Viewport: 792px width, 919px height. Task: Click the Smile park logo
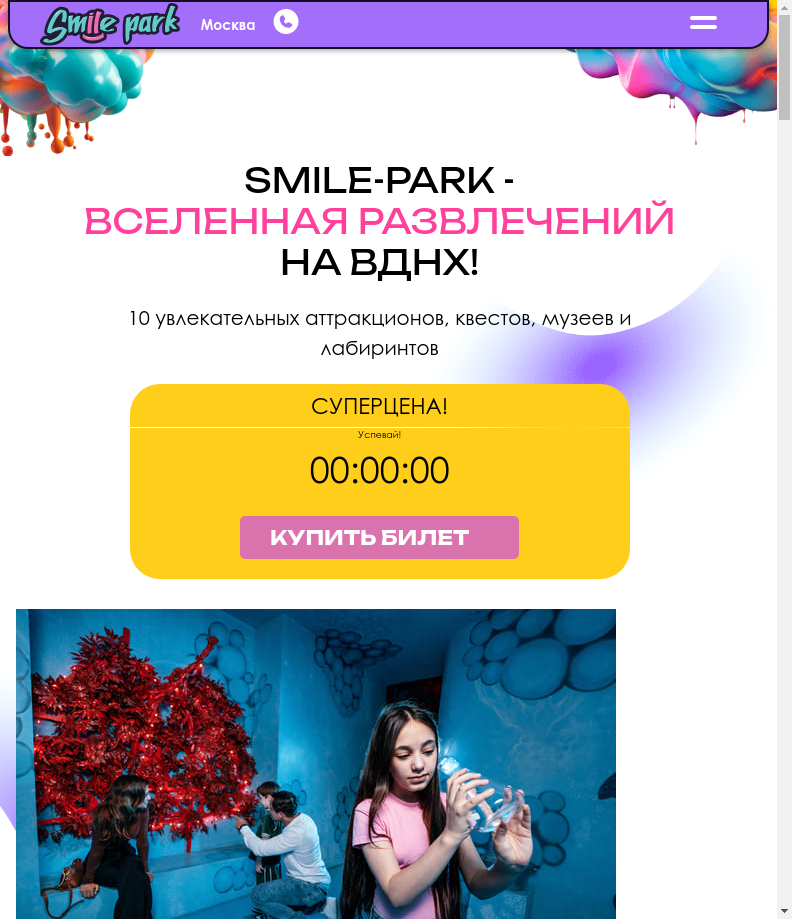(110, 24)
